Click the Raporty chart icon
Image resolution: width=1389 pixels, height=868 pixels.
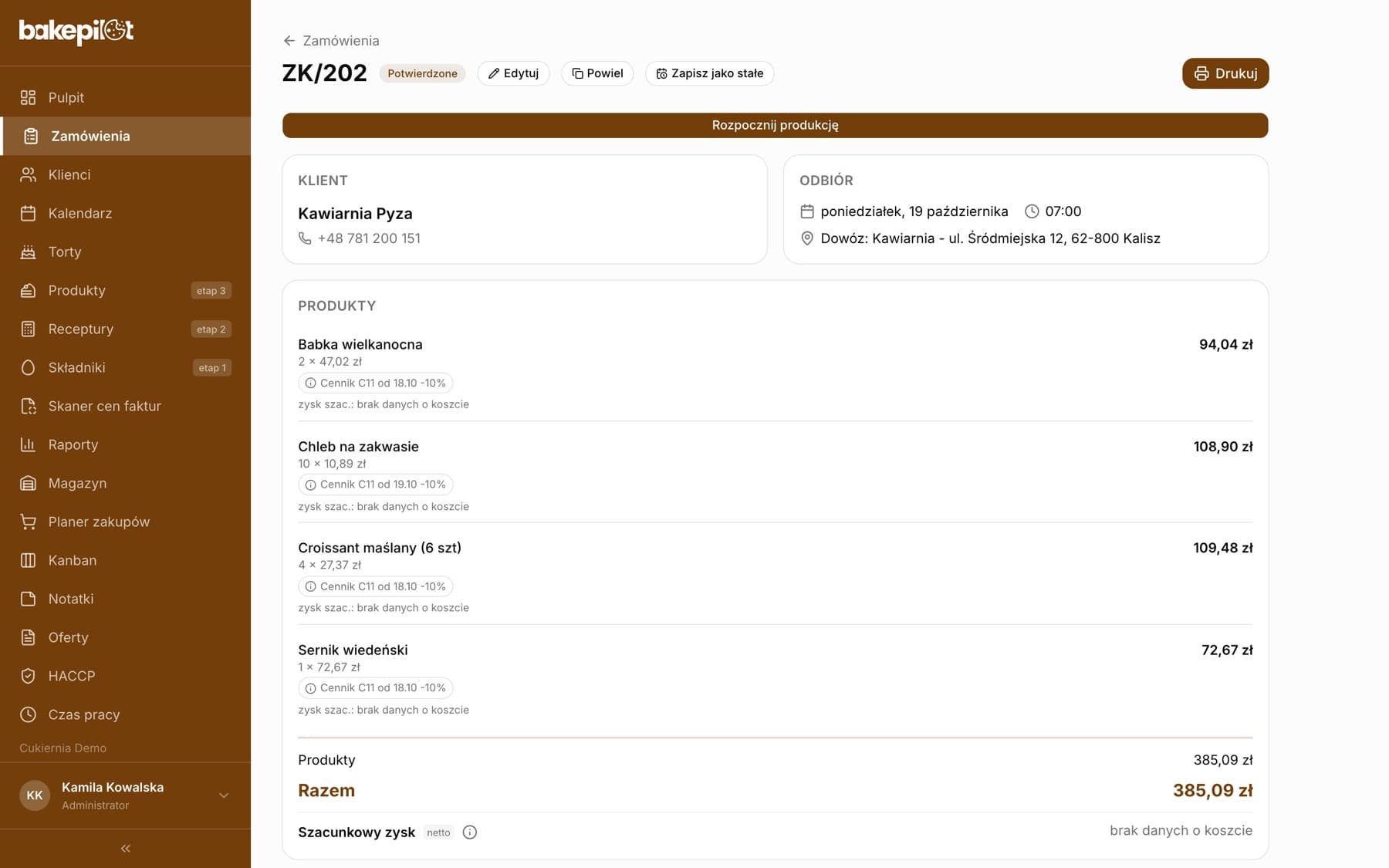coord(29,444)
